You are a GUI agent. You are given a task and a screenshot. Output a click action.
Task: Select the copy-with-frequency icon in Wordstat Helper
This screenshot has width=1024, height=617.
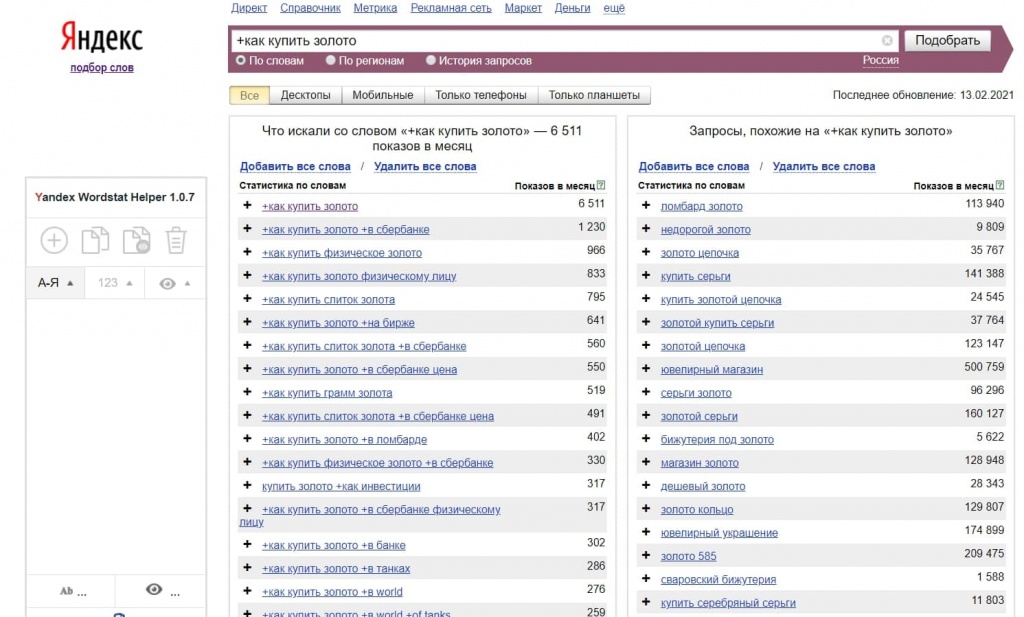[136, 240]
